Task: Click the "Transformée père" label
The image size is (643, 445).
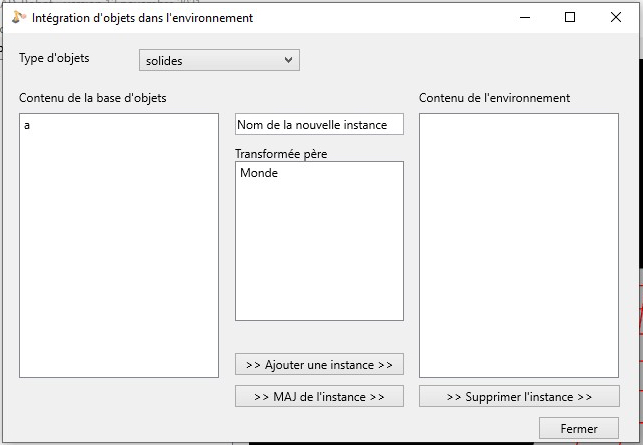Action: coord(281,154)
